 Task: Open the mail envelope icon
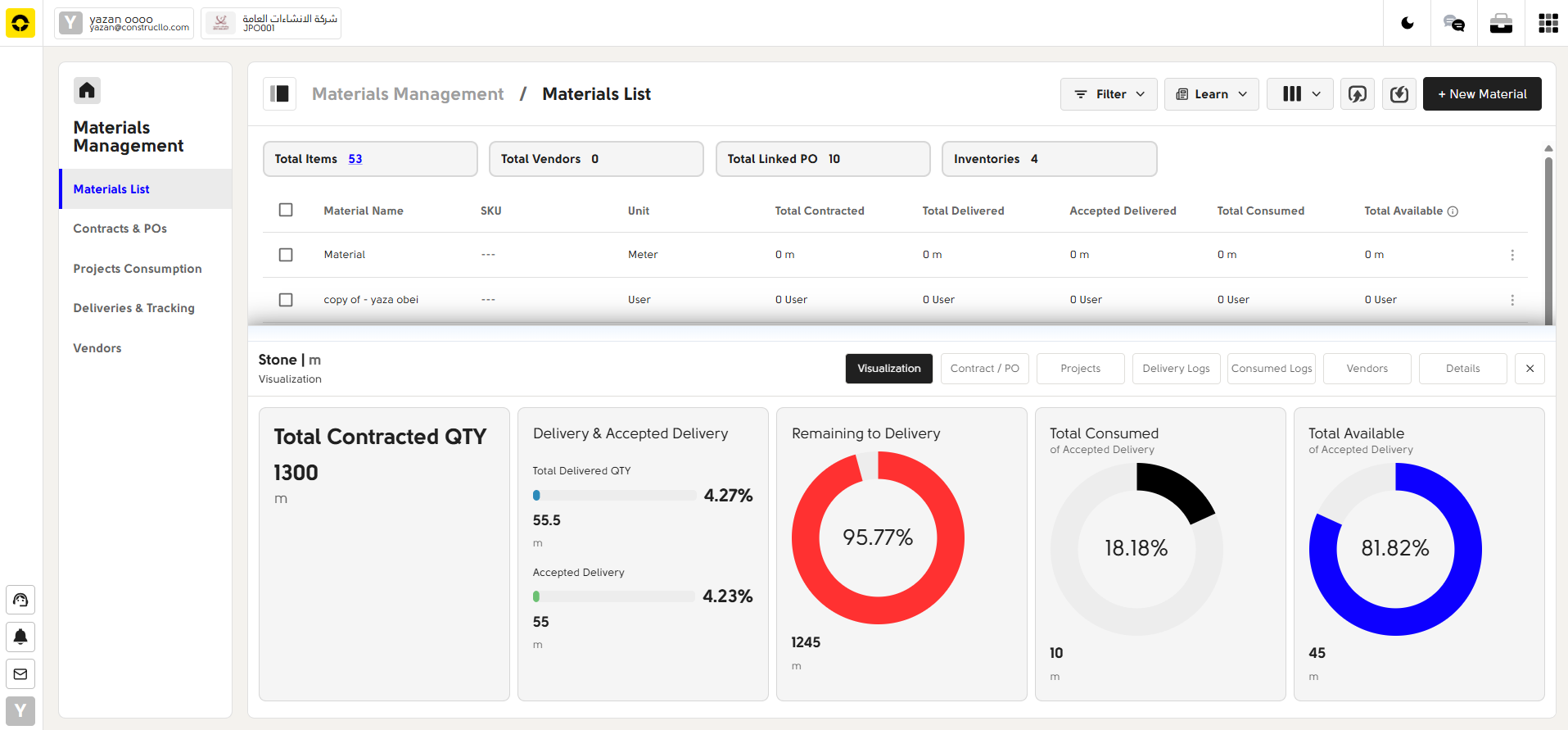20,674
